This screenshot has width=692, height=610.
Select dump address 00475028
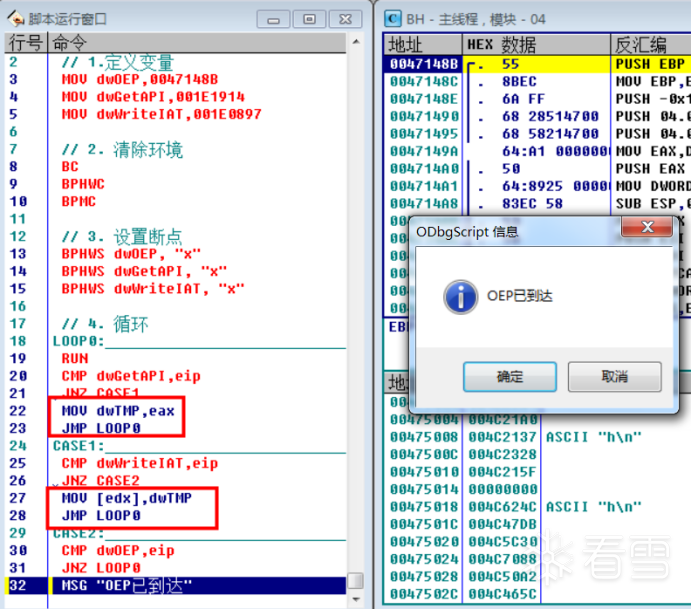(424, 577)
